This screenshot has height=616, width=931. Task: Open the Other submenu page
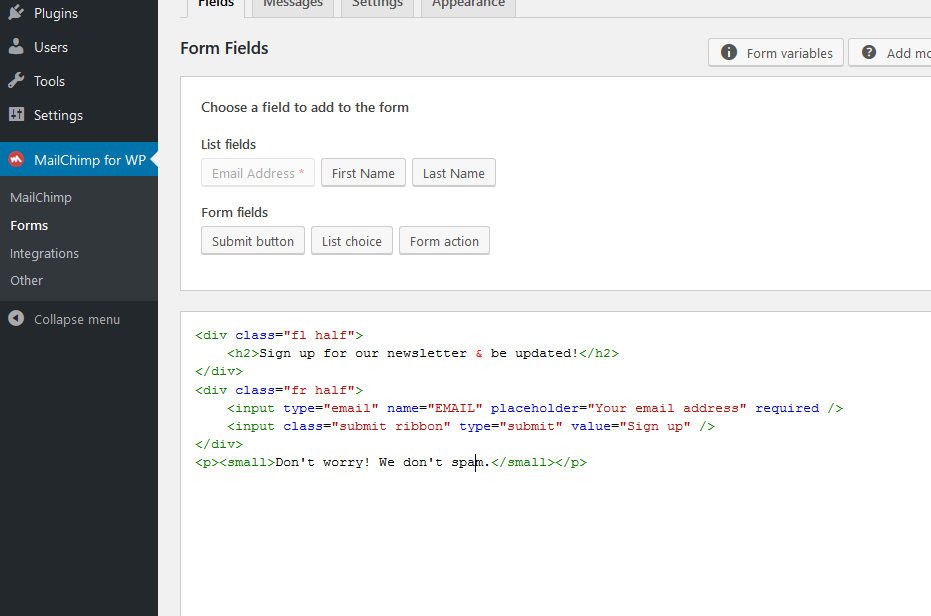pos(26,280)
